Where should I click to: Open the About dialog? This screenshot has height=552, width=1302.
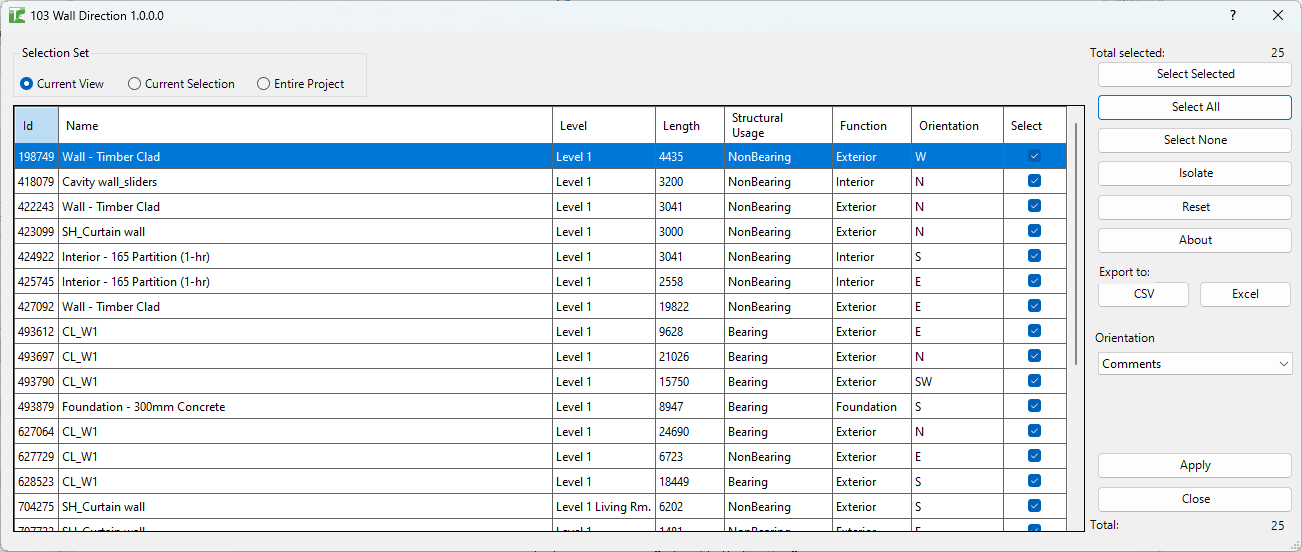pos(1195,240)
